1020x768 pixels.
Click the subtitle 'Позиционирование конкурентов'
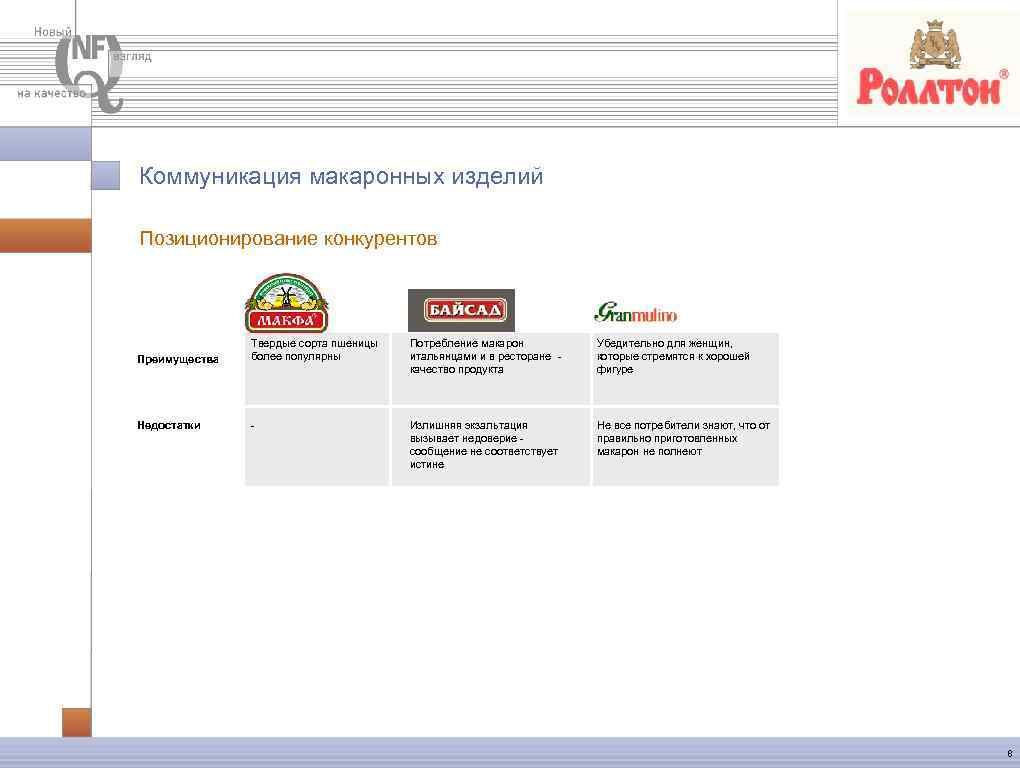coord(288,239)
